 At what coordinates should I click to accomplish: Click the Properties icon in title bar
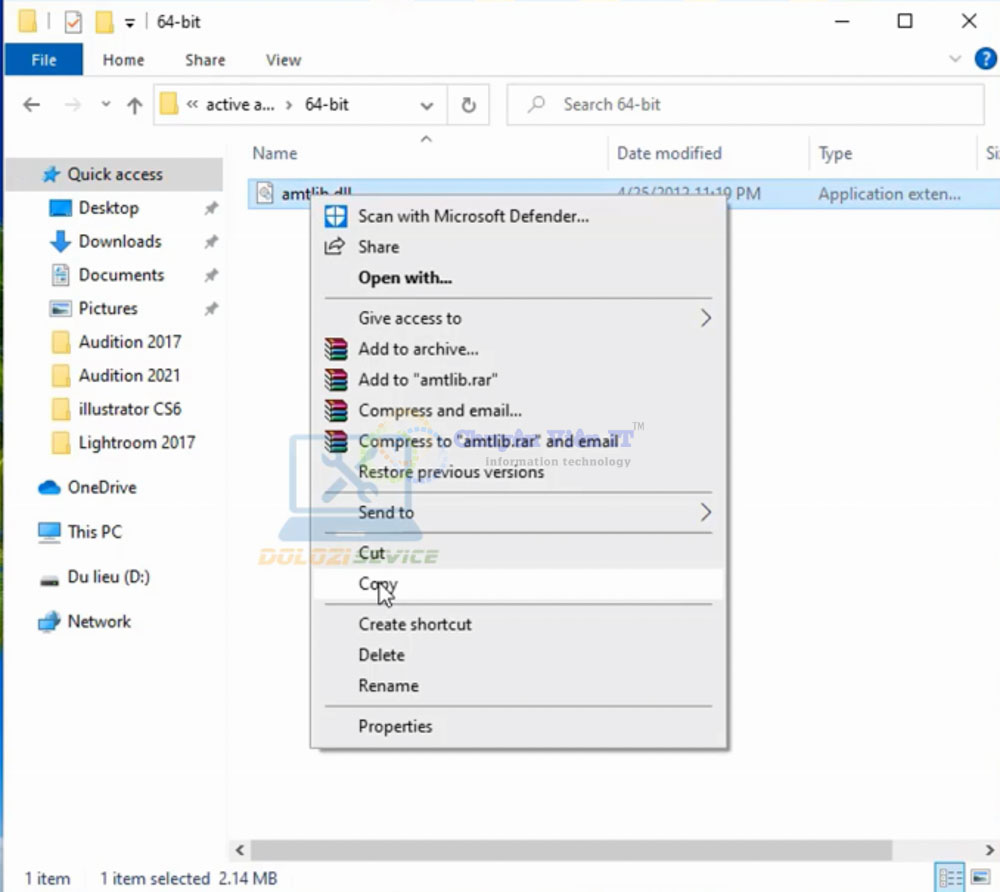pos(73,21)
